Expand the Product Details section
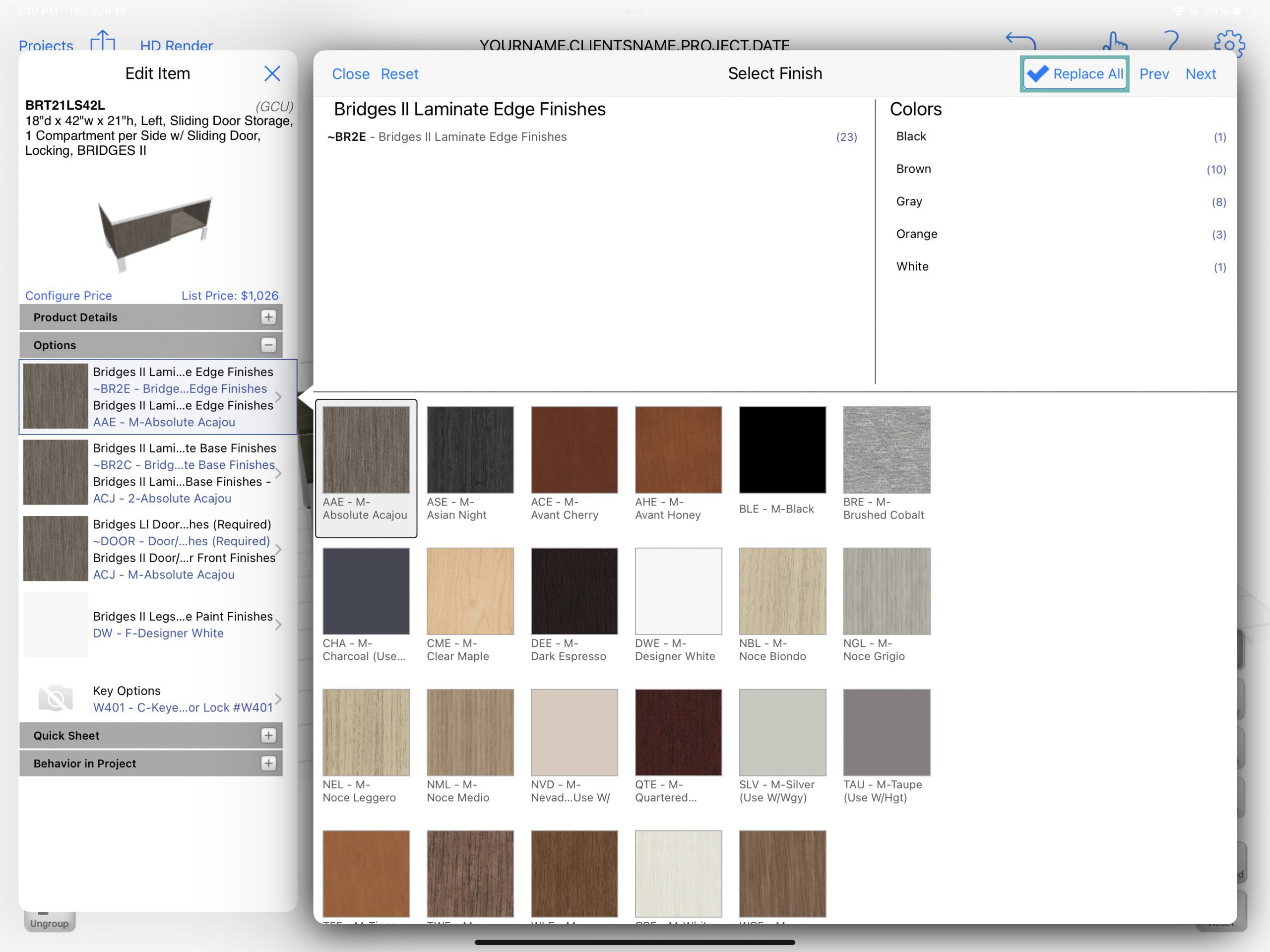The height and width of the screenshot is (952, 1270). coord(269,317)
